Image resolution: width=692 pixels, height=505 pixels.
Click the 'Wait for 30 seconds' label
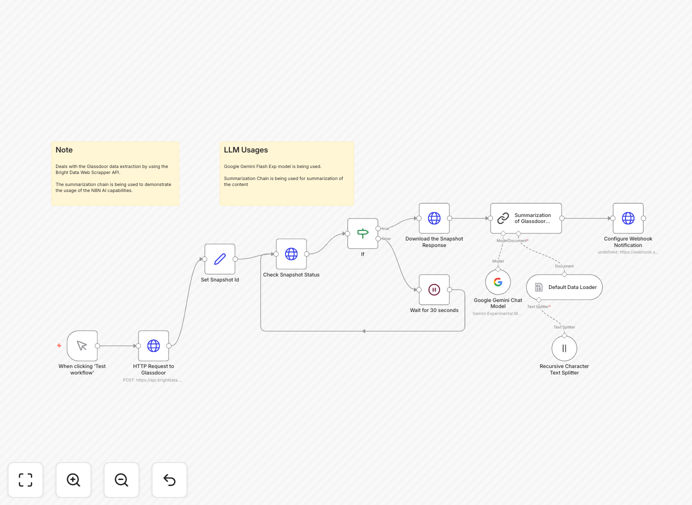pos(434,310)
